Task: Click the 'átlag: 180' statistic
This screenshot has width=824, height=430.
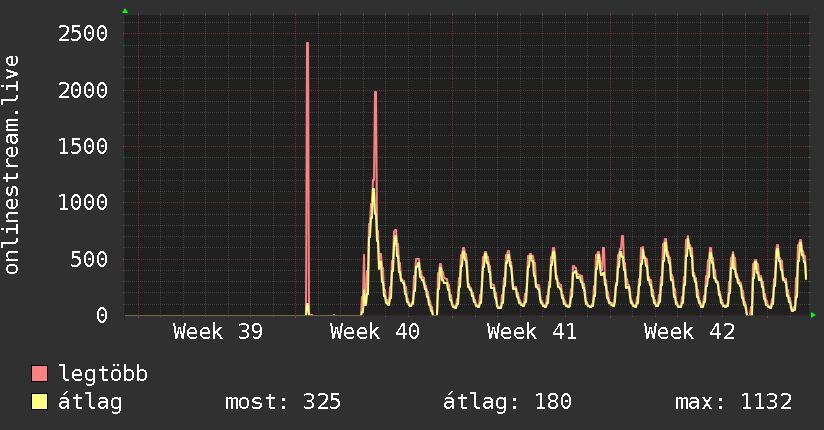Action: tap(507, 402)
